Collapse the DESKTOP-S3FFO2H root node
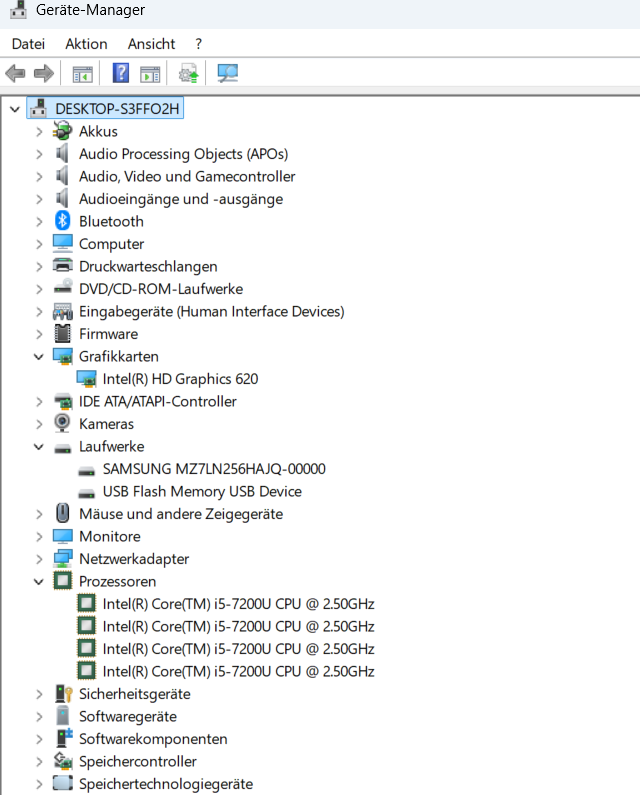Screen dimensions: 640x795 (15, 109)
